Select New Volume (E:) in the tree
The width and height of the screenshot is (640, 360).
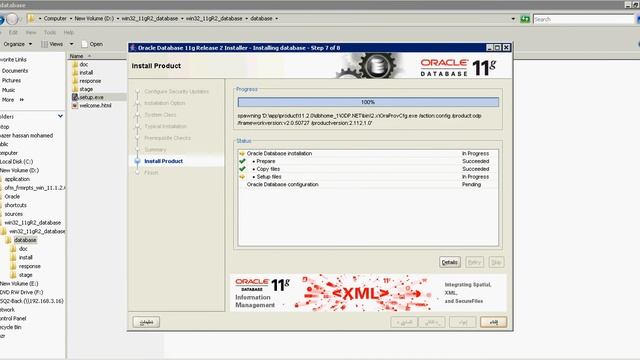pos(19,284)
